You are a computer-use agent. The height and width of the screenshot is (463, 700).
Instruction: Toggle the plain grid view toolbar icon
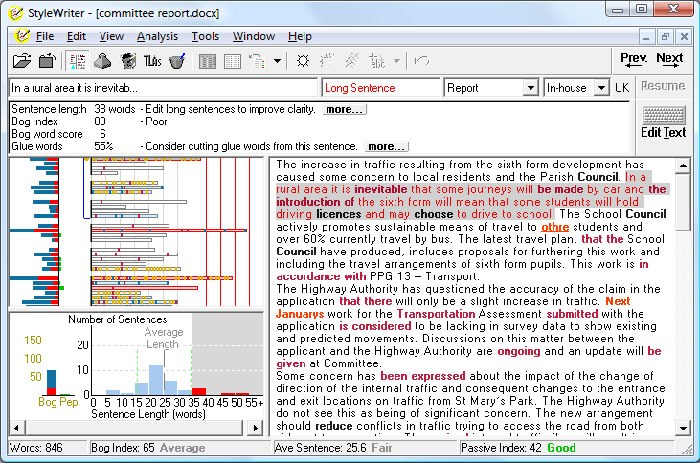(232, 61)
